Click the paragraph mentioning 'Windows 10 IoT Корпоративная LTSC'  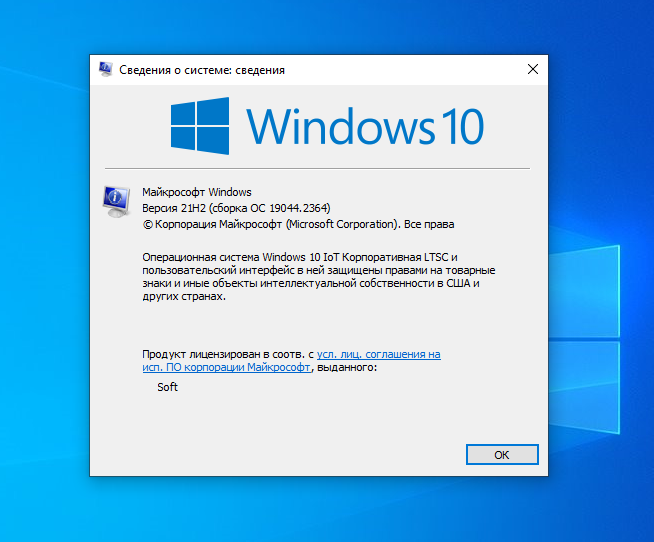coord(319,277)
